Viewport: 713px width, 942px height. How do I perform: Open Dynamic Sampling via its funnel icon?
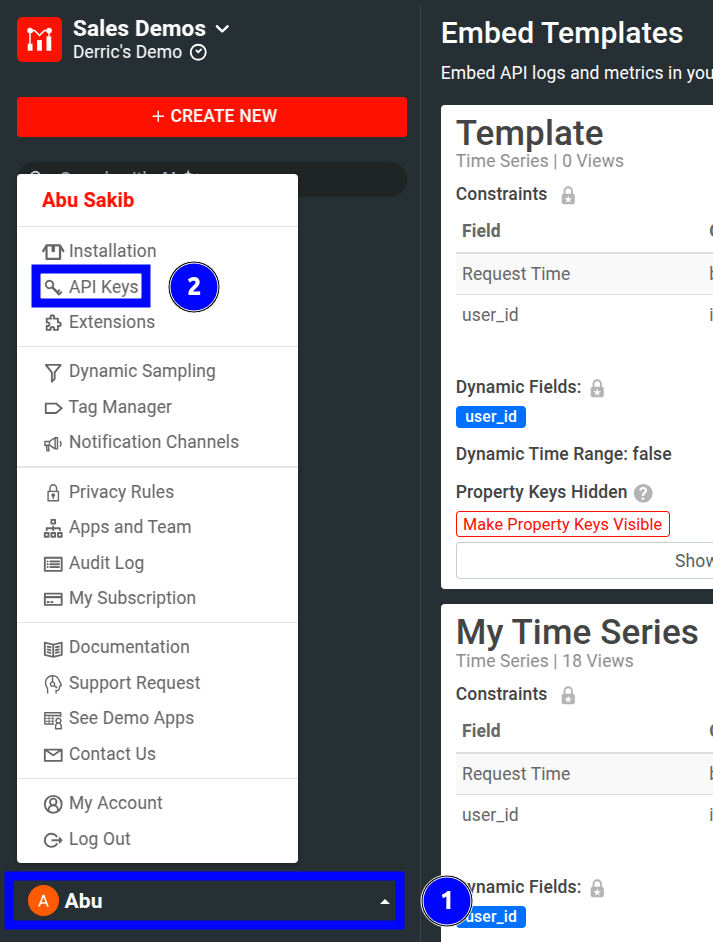[x=51, y=371]
